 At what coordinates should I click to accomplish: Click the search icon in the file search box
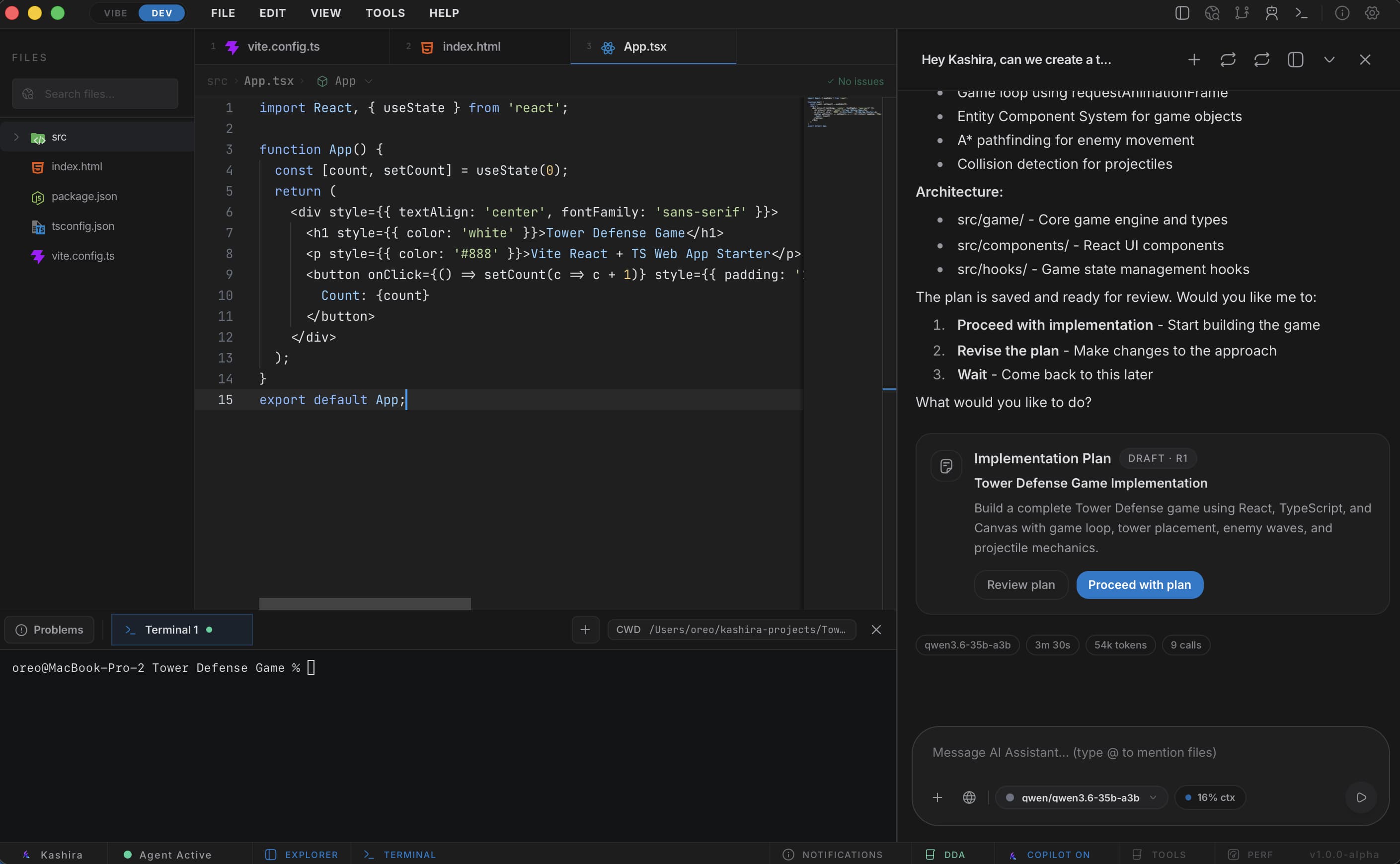(28, 94)
